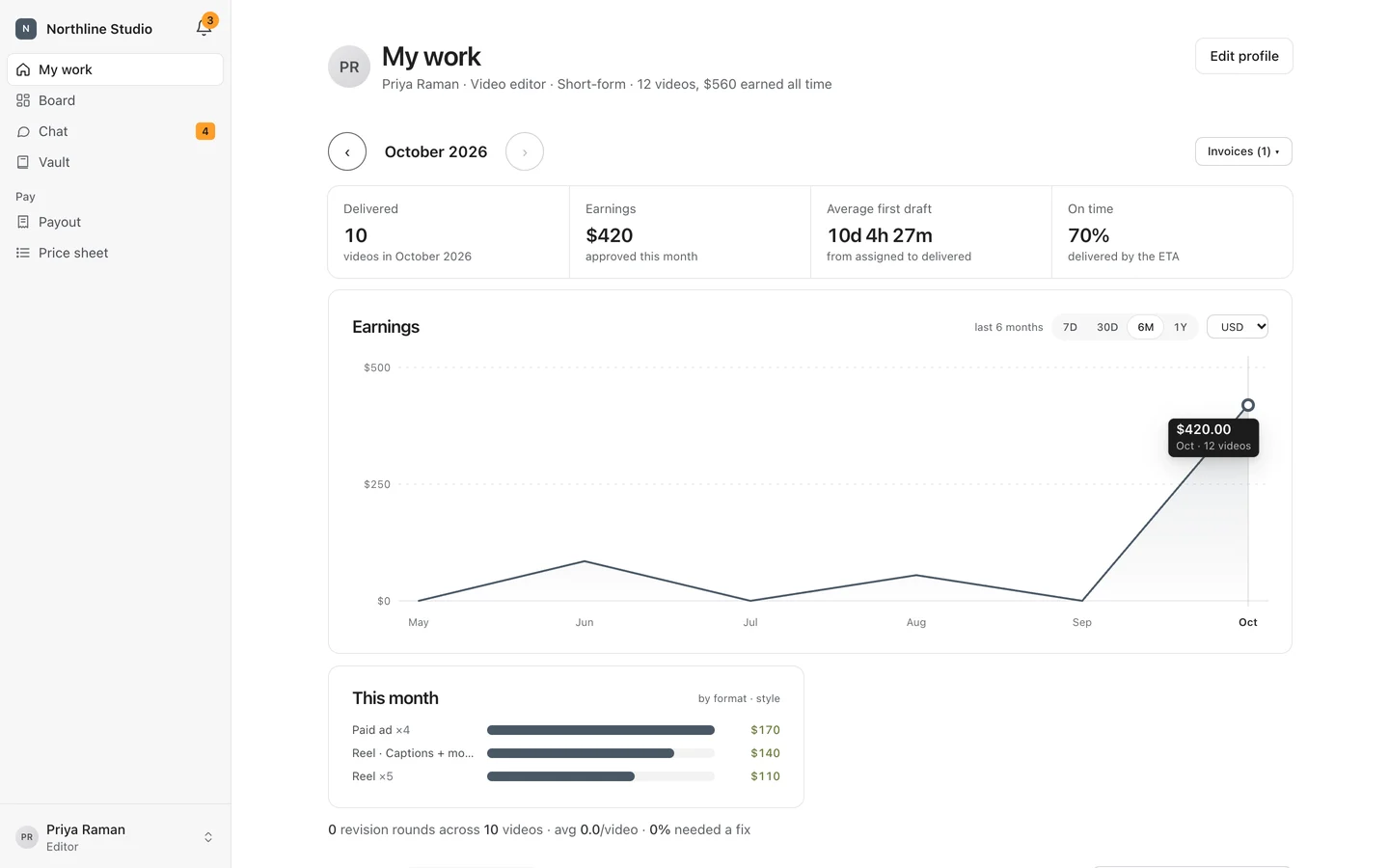Viewport: 1389px width, 868px height.
Task: Open the notifications bell
Action: (204, 28)
